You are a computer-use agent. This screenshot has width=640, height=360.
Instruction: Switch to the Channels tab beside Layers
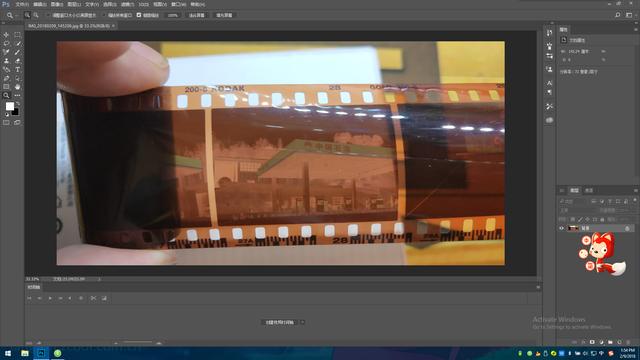[589, 191]
